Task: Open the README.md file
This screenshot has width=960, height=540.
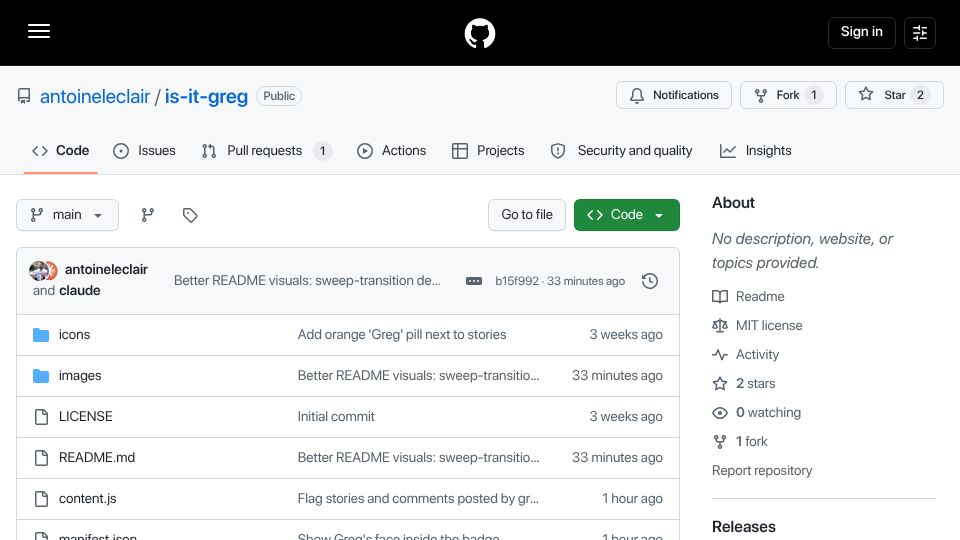Action: [97, 457]
